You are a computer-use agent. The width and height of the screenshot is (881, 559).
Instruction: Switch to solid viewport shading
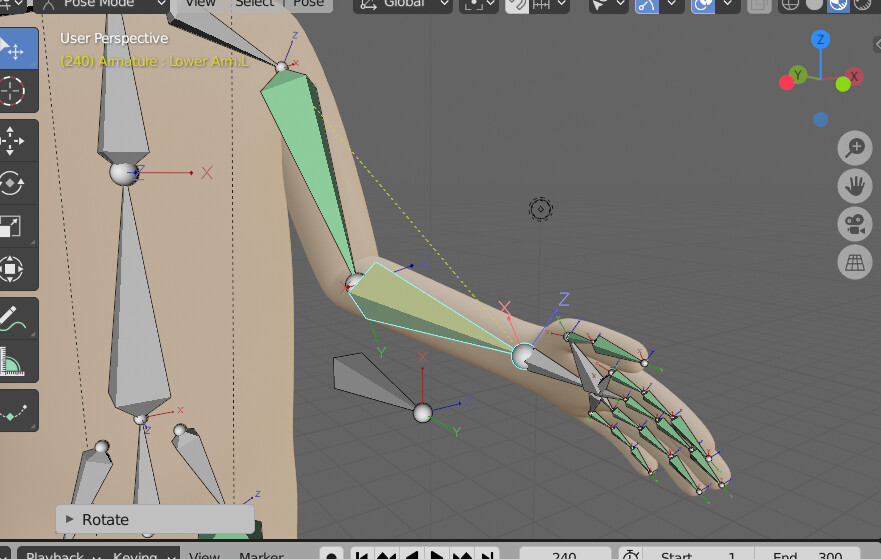(814, 5)
